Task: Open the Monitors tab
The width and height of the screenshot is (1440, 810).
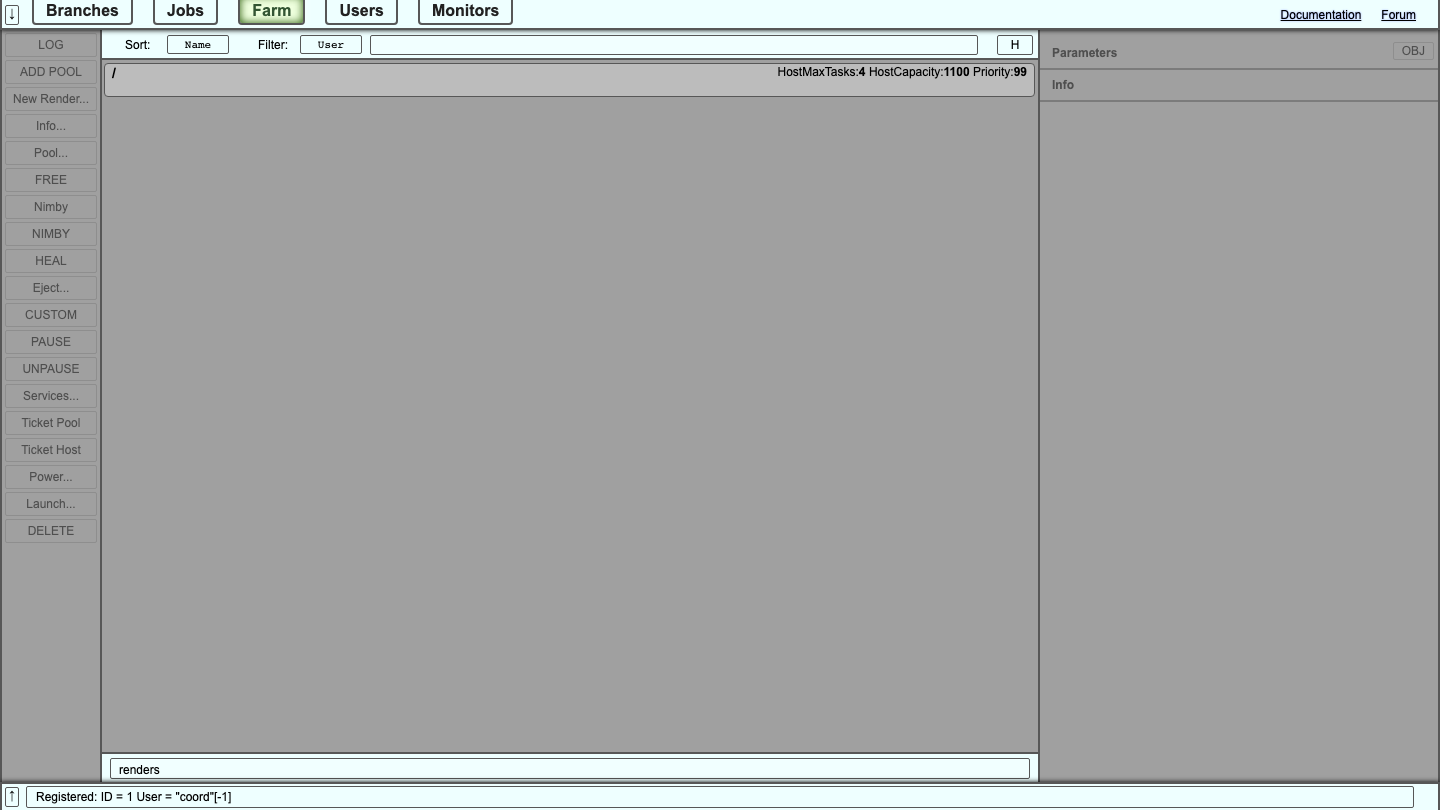Action: [x=465, y=11]
